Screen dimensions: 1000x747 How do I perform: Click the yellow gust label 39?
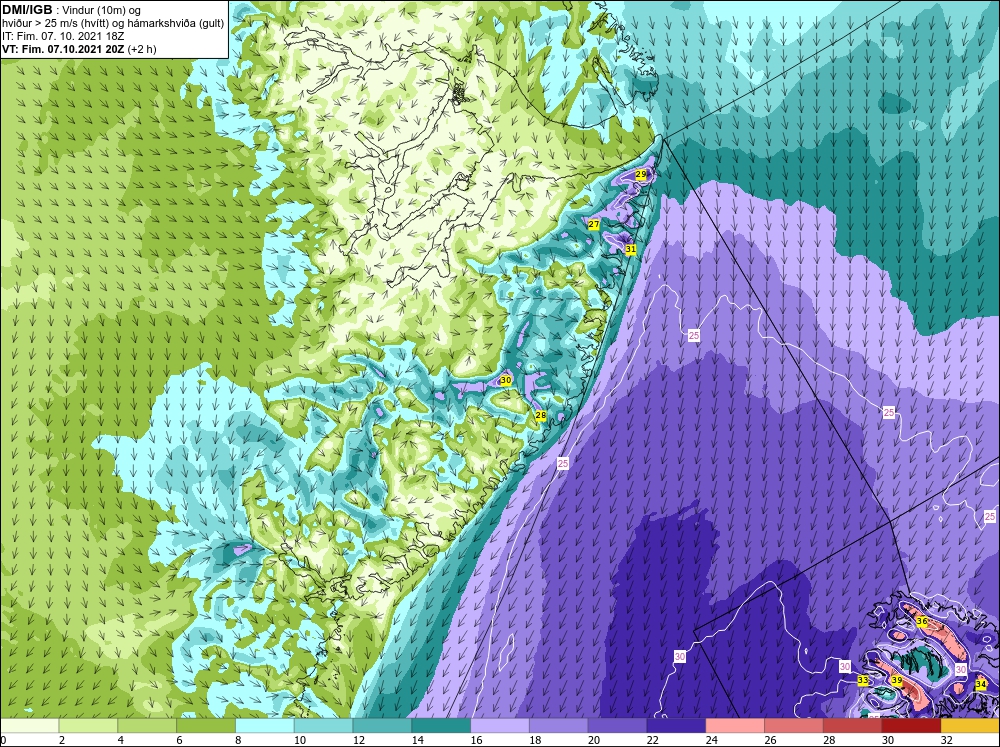pos(897,681)
